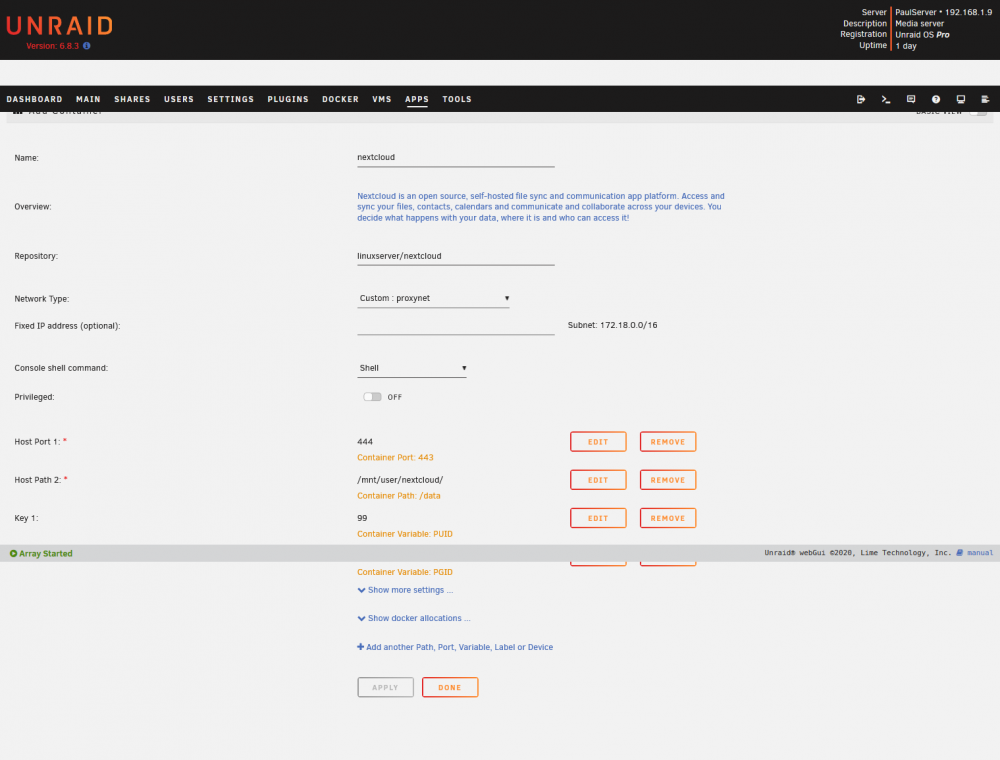Open the Users tab
Screen dimensions: 1000x760
point(179,99)
